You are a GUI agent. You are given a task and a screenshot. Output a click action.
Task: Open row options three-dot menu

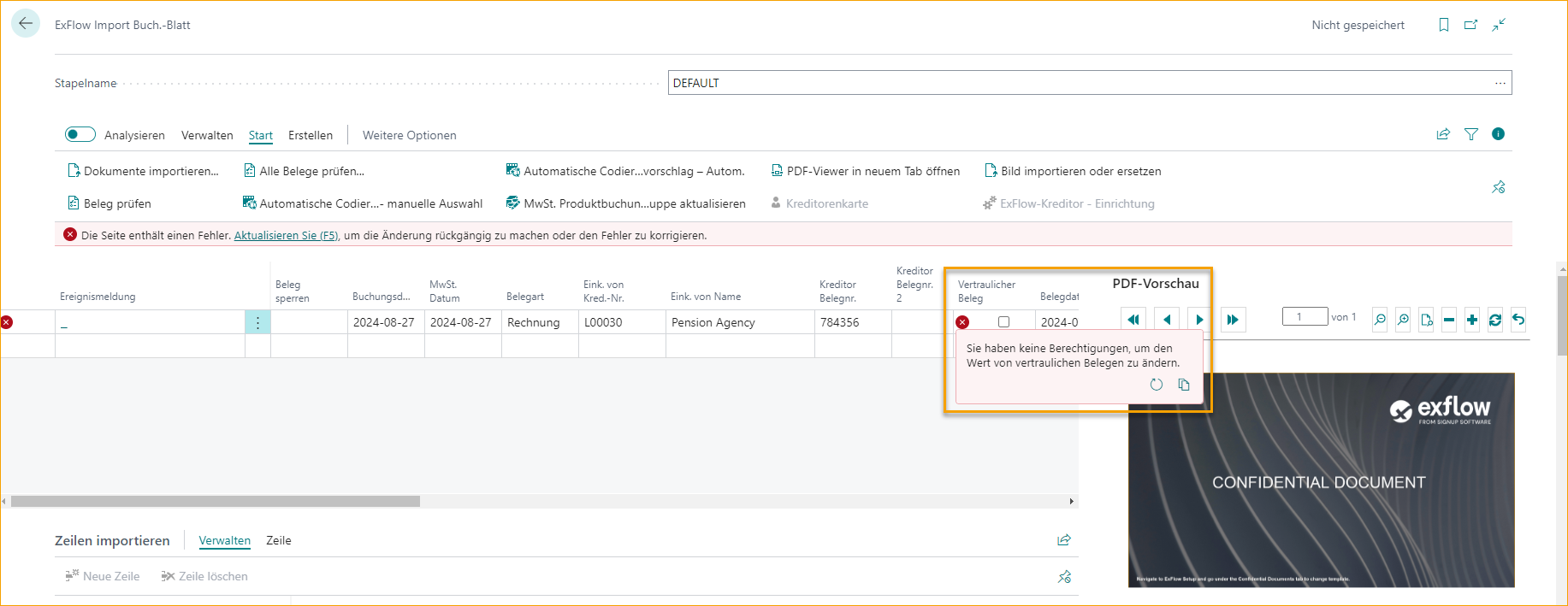(x=257, y=322)
